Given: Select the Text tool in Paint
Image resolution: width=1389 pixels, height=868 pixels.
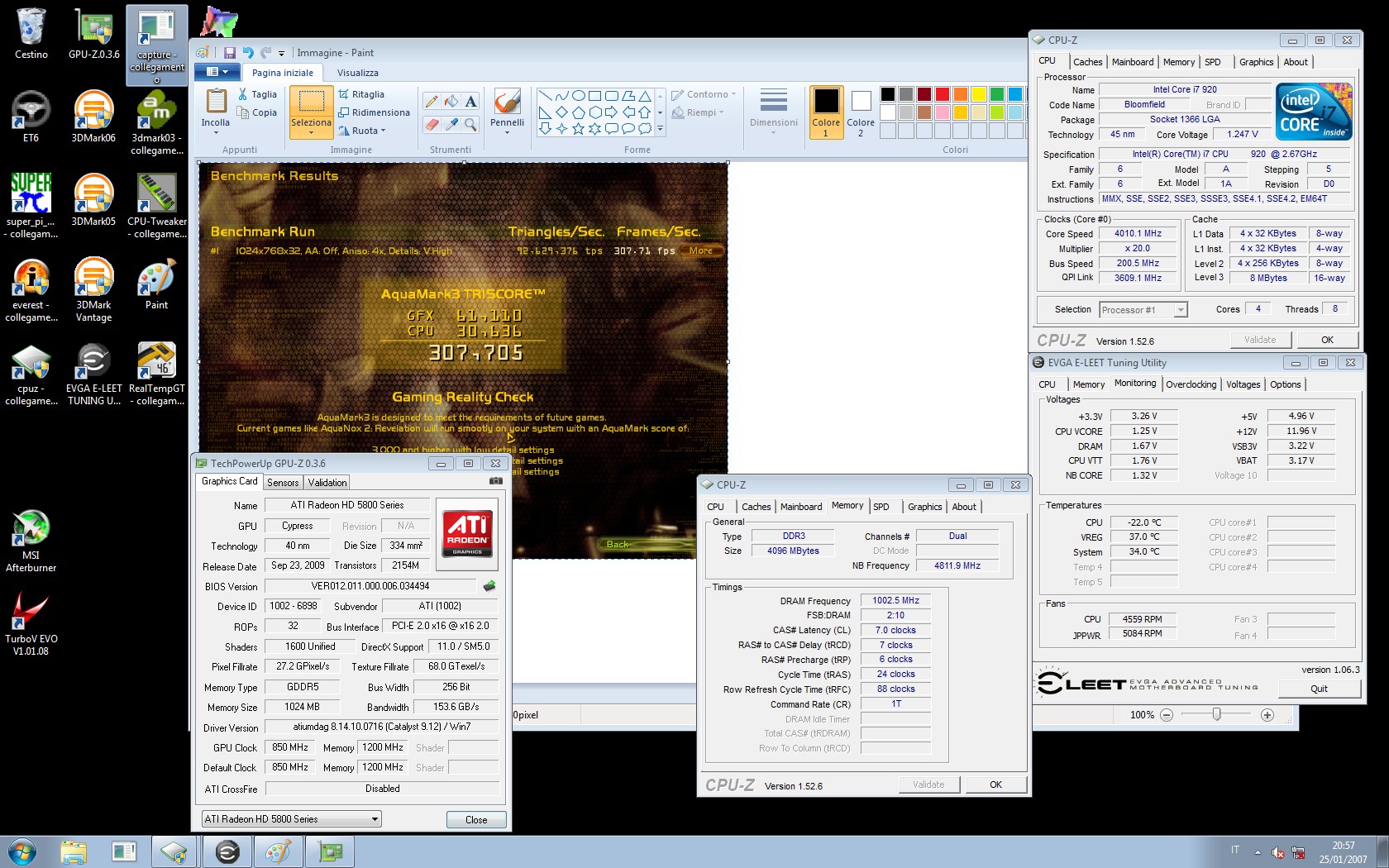Looking at the screenshot, I should pos(470,102).
